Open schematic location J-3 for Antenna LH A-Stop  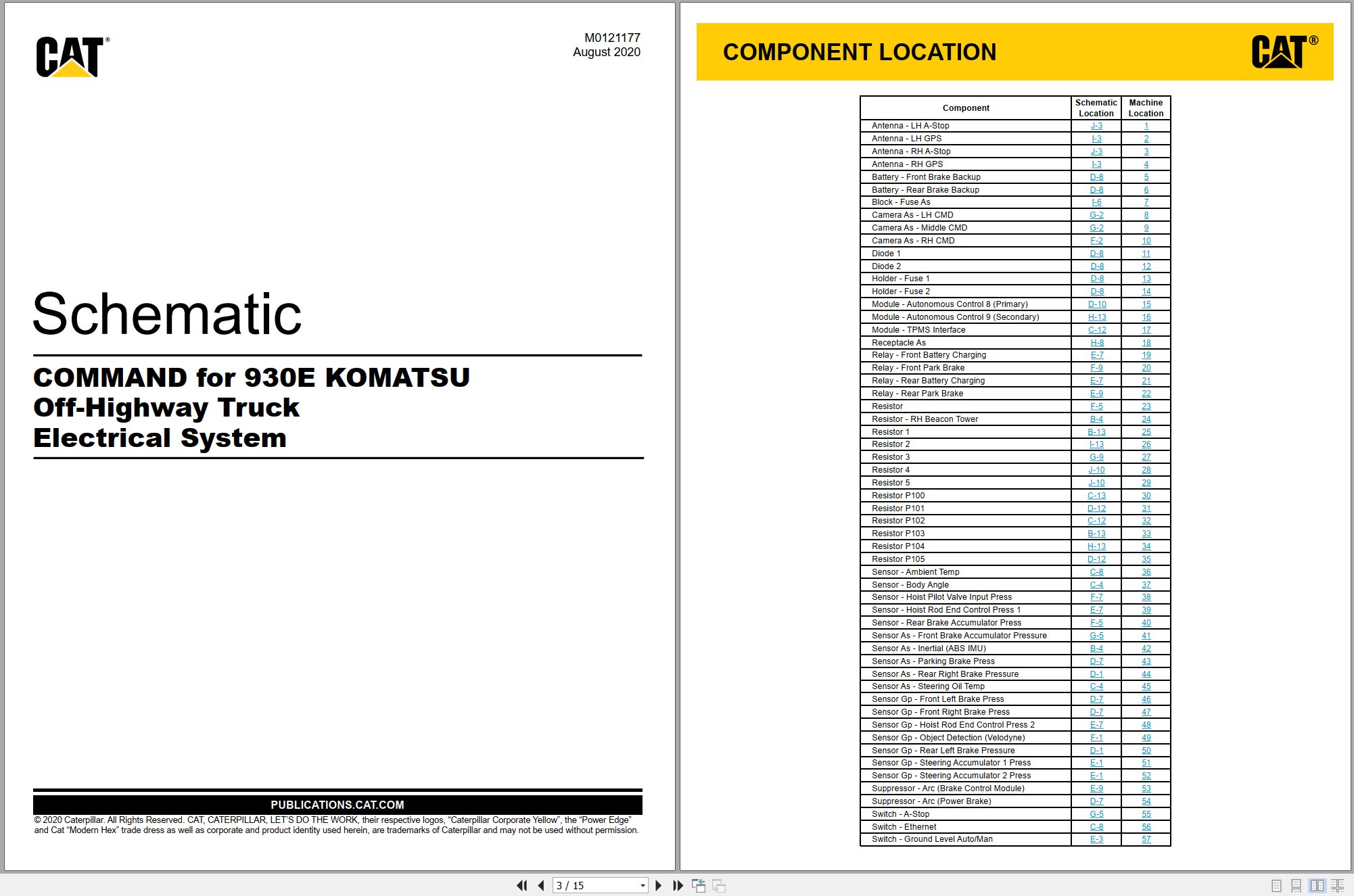1096,126
